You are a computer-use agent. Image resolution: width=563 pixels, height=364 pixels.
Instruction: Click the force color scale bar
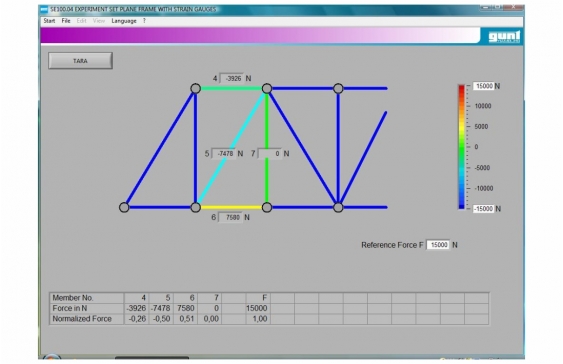pos(461,147)
